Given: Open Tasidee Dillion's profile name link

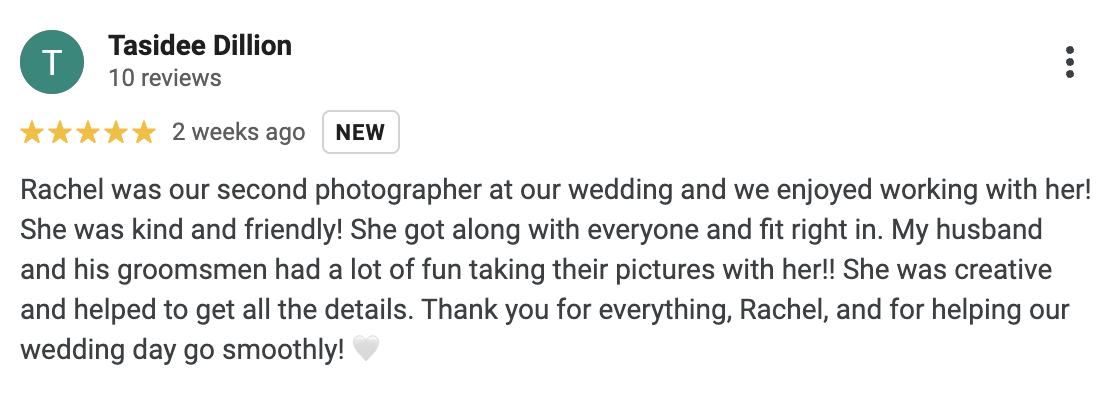Looking at the screenshot, I should pos(200,46).
